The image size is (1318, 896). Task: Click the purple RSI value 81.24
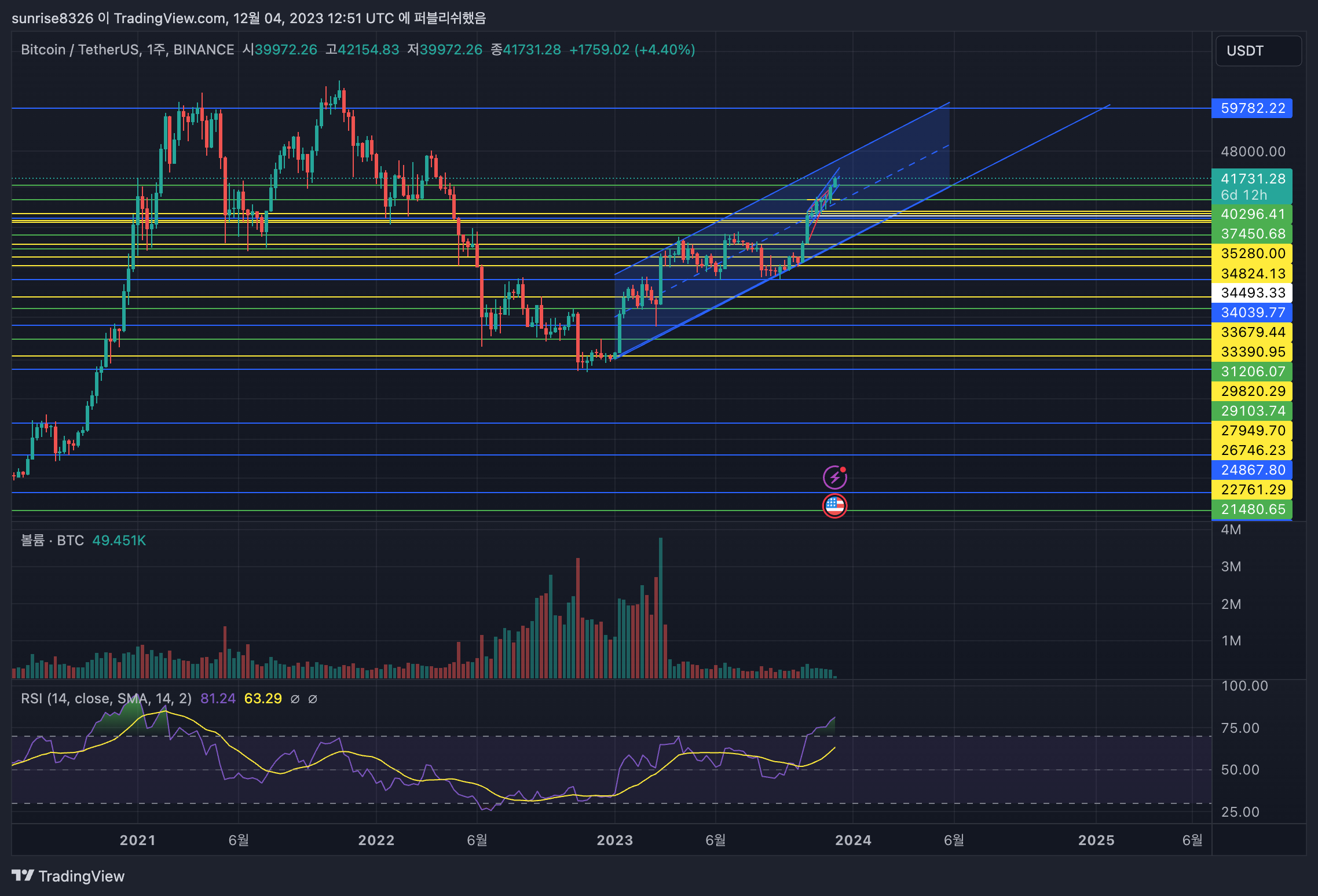click(x=218, y=699)
